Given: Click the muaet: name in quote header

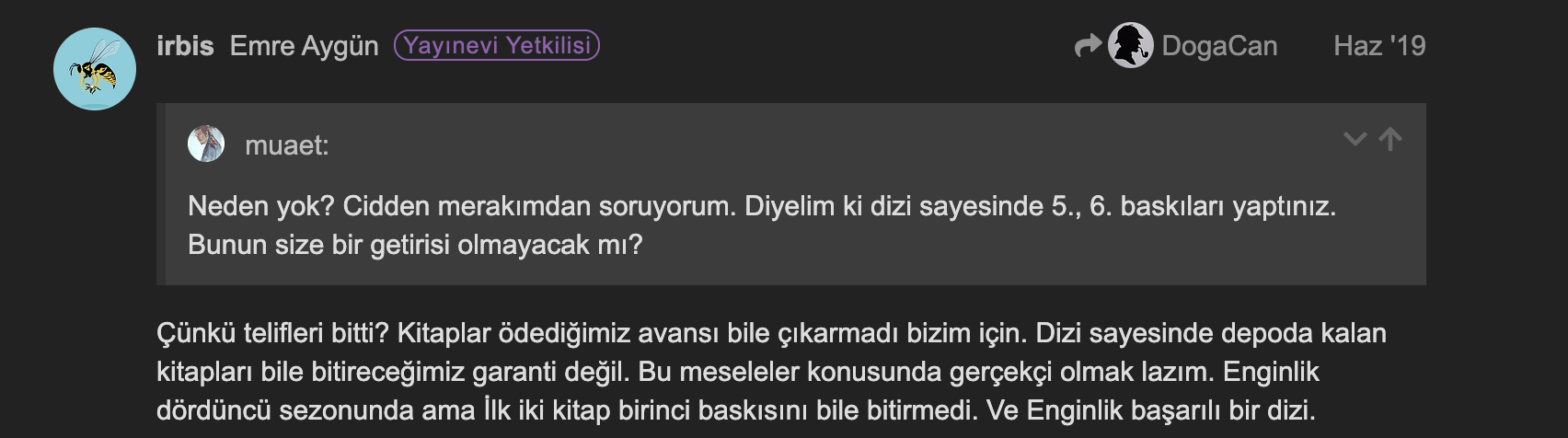Looking at the screenshot, I should pos(287,145).
